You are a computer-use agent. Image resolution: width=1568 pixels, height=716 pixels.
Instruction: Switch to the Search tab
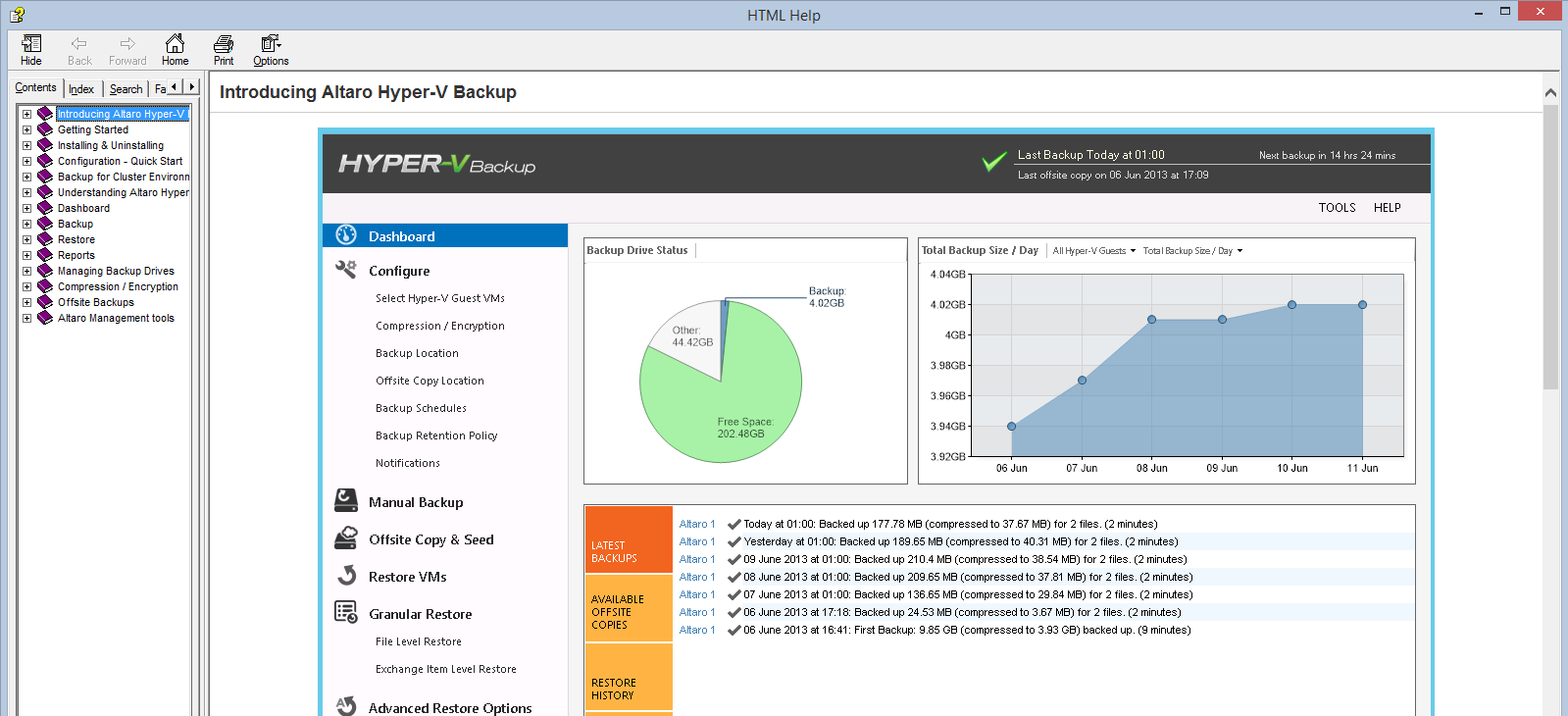[x=126, y=89]
